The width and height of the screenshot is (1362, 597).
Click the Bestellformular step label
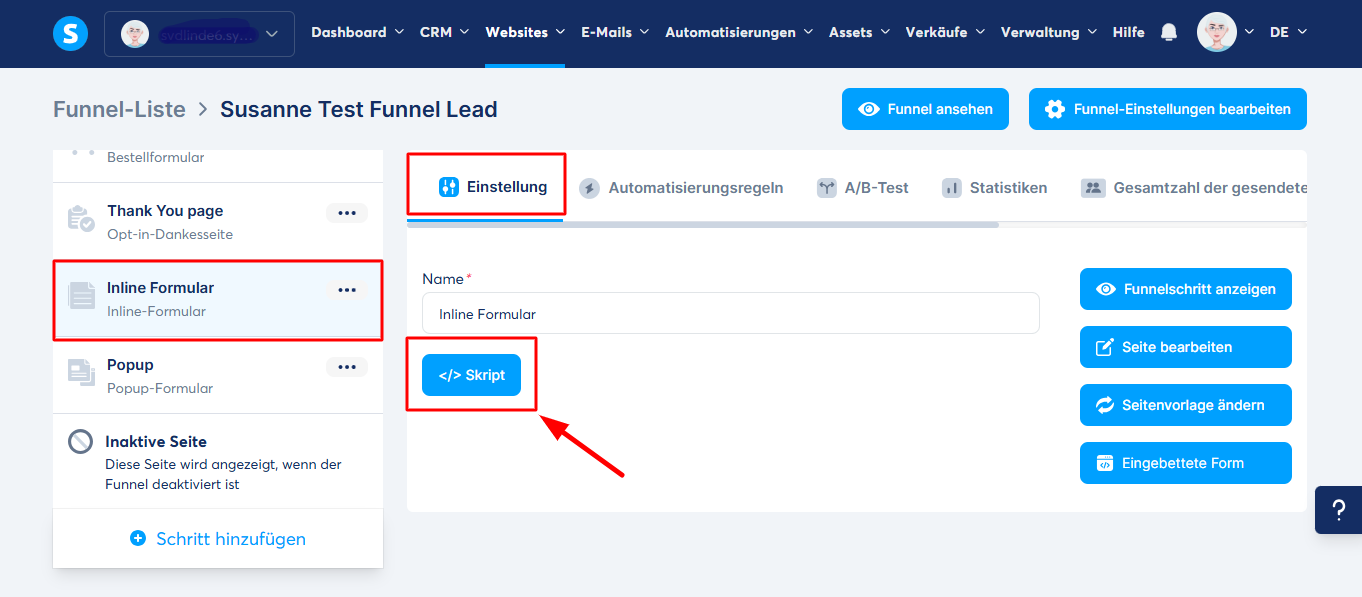[x=156, y=157]
